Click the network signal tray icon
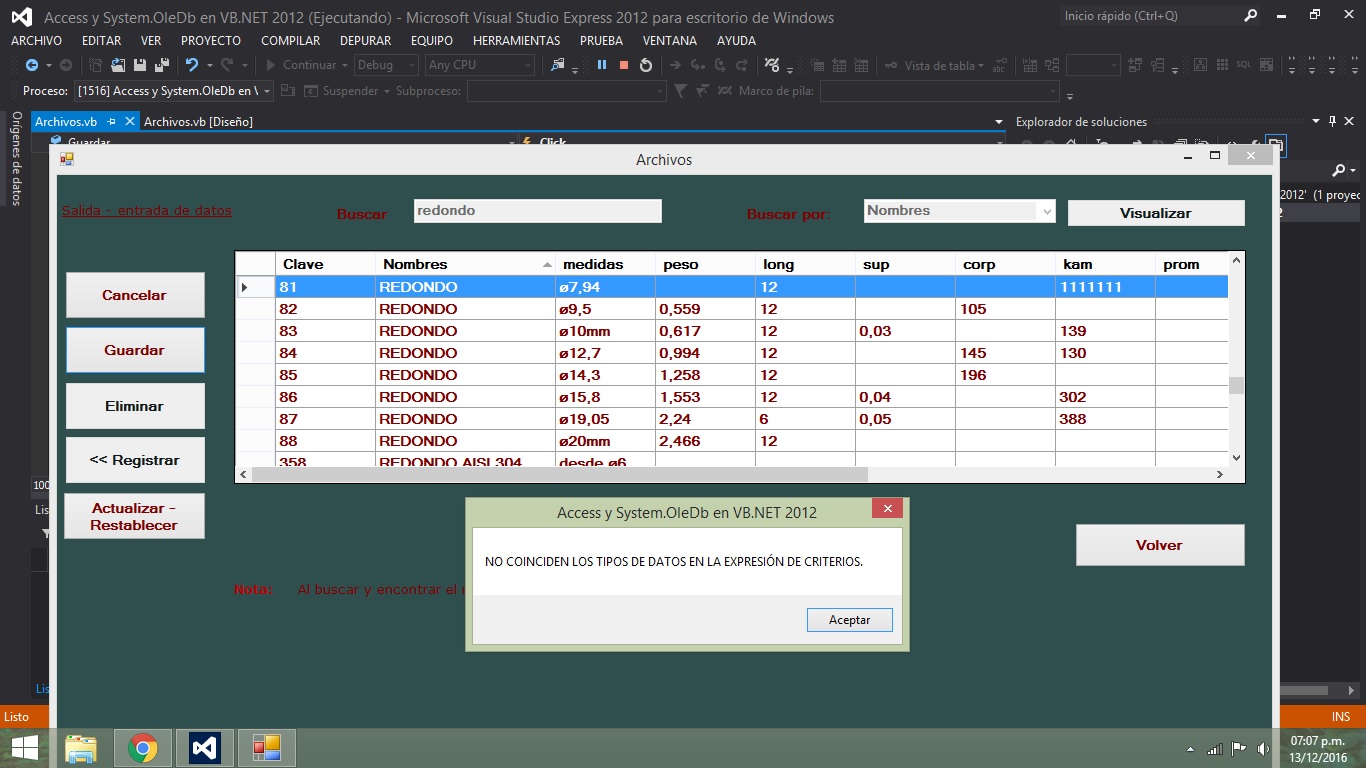Viewport: 1366px width, 768px height. pyautogui.click(x=1215, y=748)
